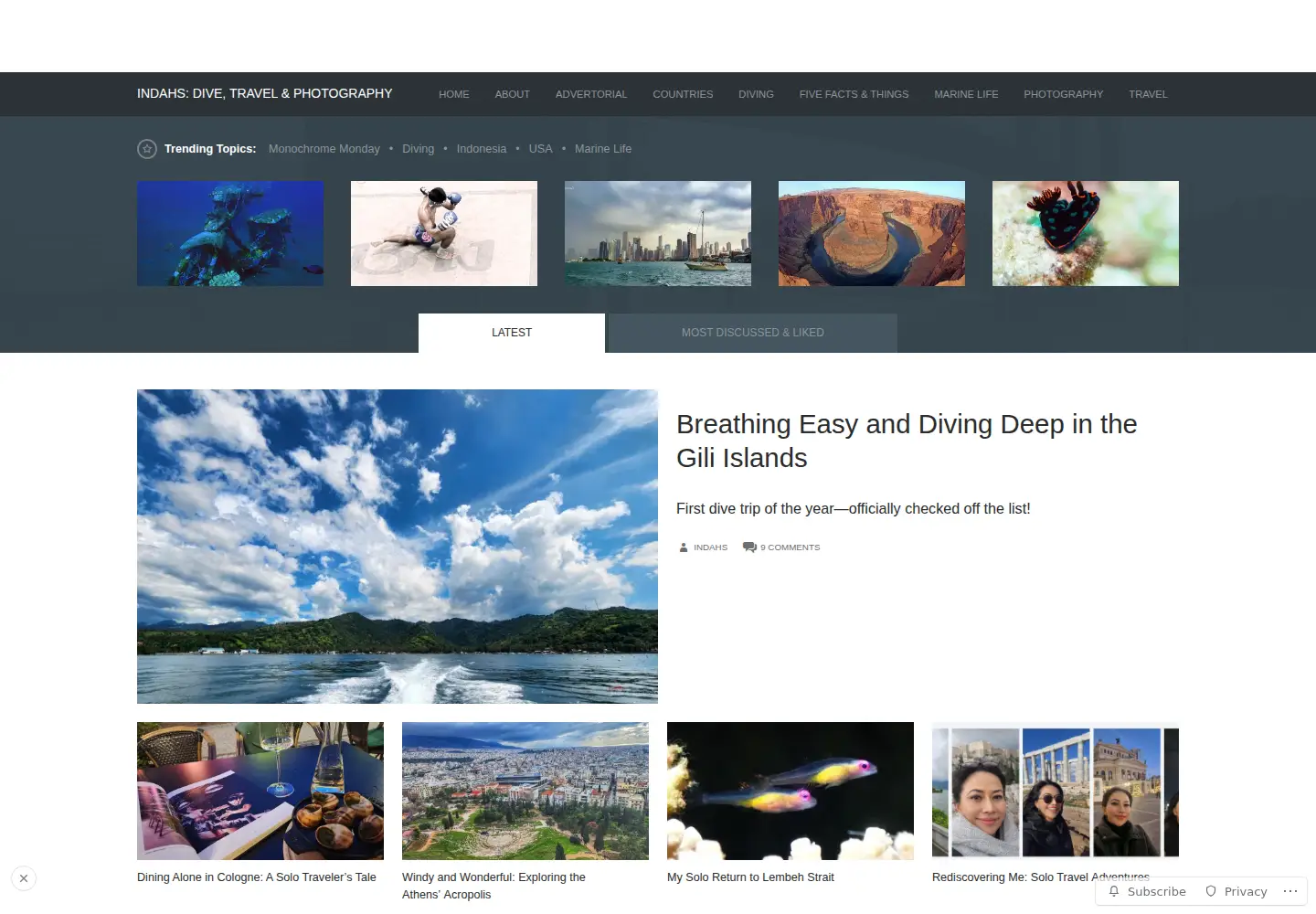
Task: Select the Marine Life trending topic
Action: pyautogui.click(x=603, y=149)
